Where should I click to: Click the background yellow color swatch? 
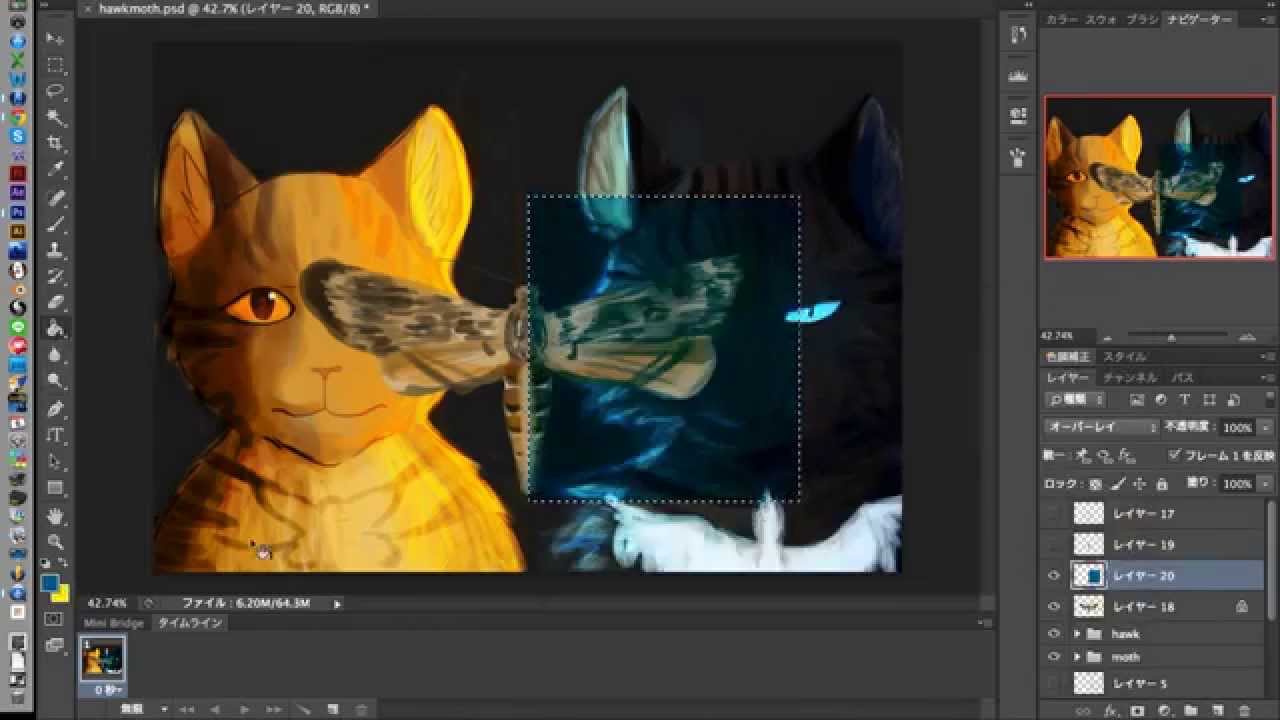[61, 594]
